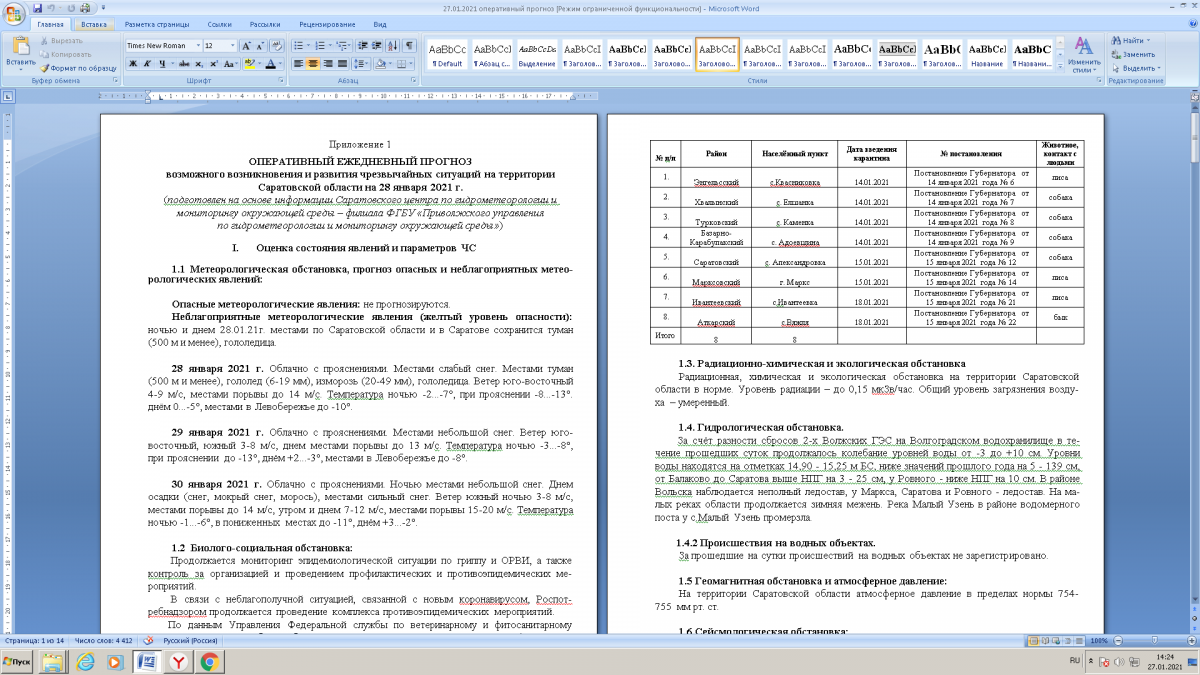The height and width of the screenshot is (675, 1200).
Task: Increase paragraph indent
Action: click(377, 46)
